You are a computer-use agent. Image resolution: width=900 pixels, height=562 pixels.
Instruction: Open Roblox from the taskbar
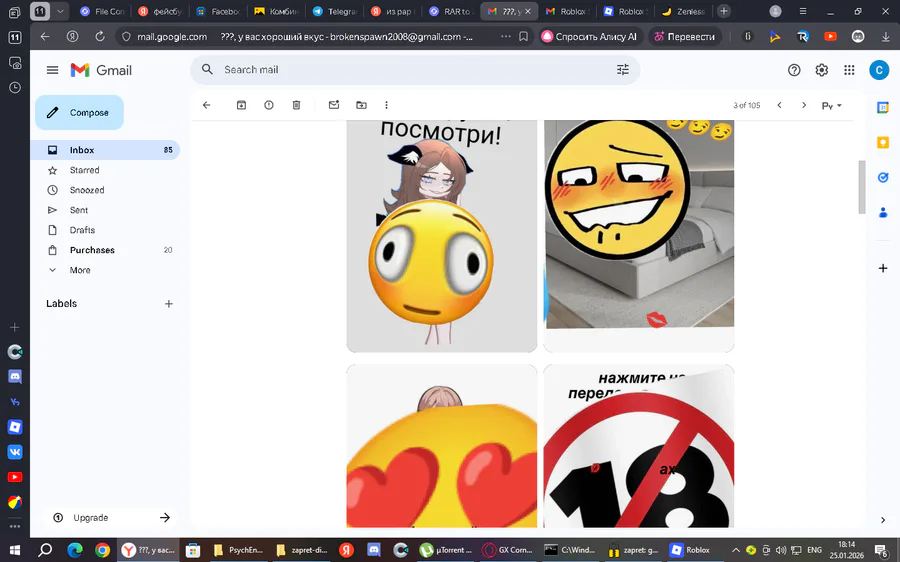click(x=691, y=550)
